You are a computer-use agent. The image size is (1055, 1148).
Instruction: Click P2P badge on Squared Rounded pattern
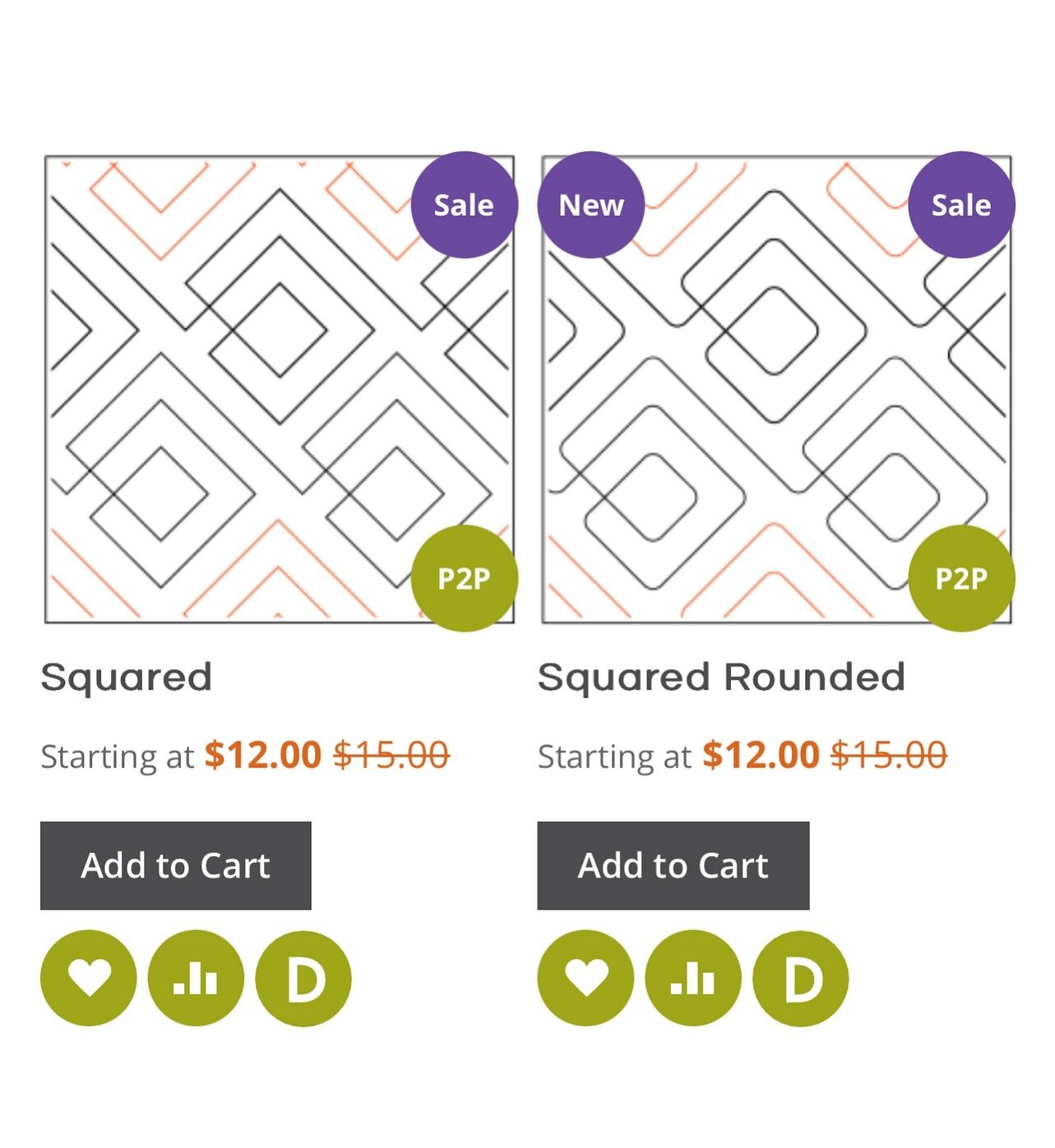click(961, 578)
